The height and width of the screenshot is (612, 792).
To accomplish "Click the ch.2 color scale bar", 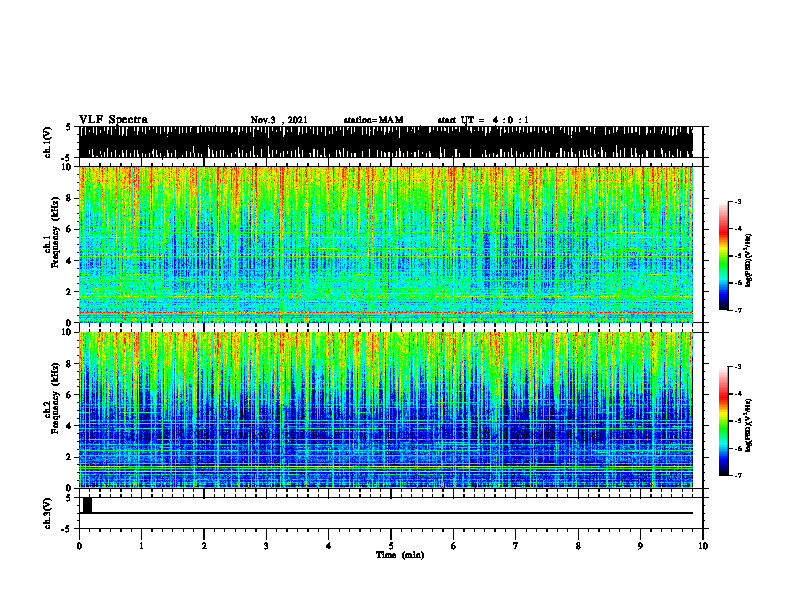I will click(723, 421).
